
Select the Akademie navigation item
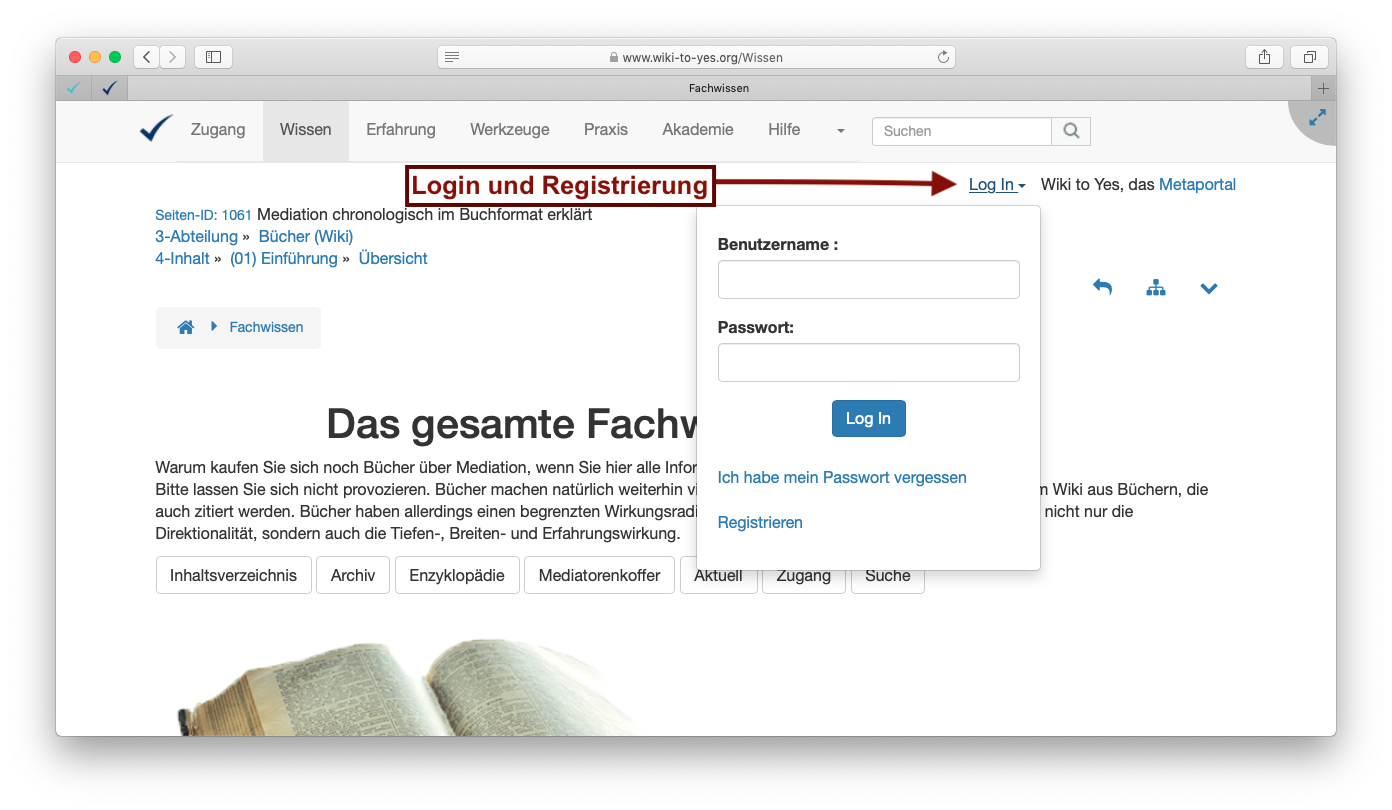coord(697,130)
